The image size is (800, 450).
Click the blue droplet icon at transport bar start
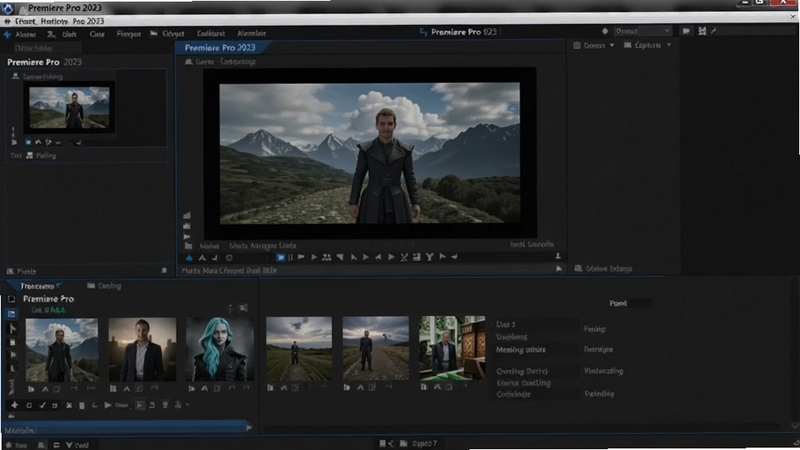click(189, 258)
